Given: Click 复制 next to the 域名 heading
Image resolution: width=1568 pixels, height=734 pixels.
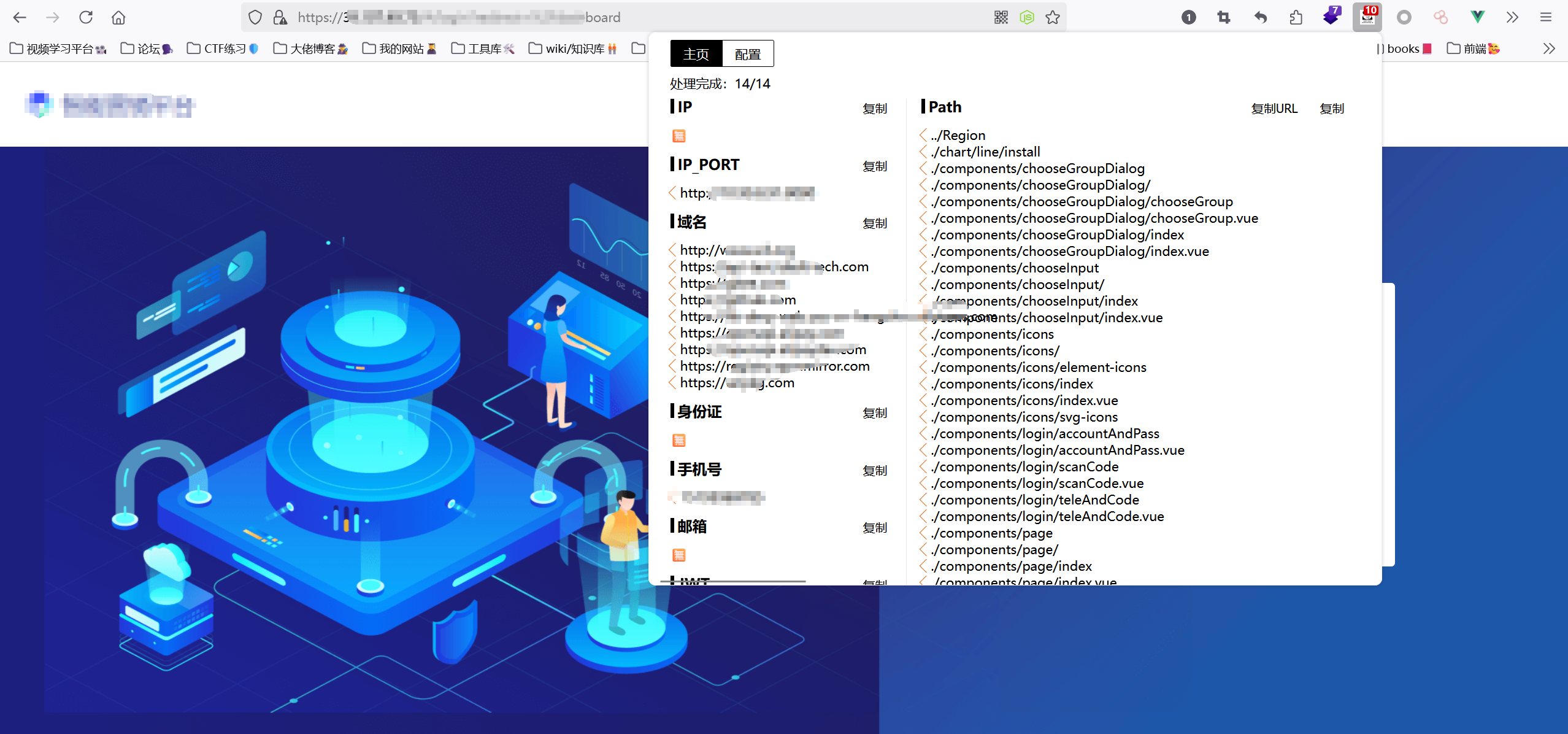Looking at the screenshot, I should pyautogui.click(x=874, y=223).
